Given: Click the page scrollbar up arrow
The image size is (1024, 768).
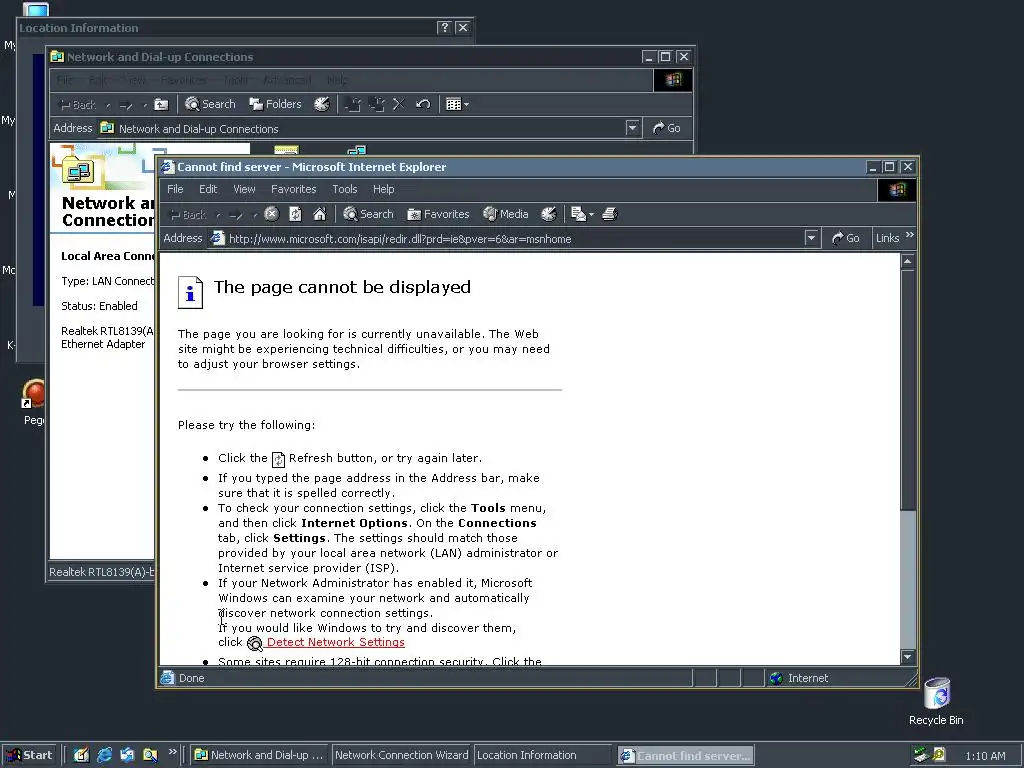Looking at the screenshot, I should pos(908,261).
